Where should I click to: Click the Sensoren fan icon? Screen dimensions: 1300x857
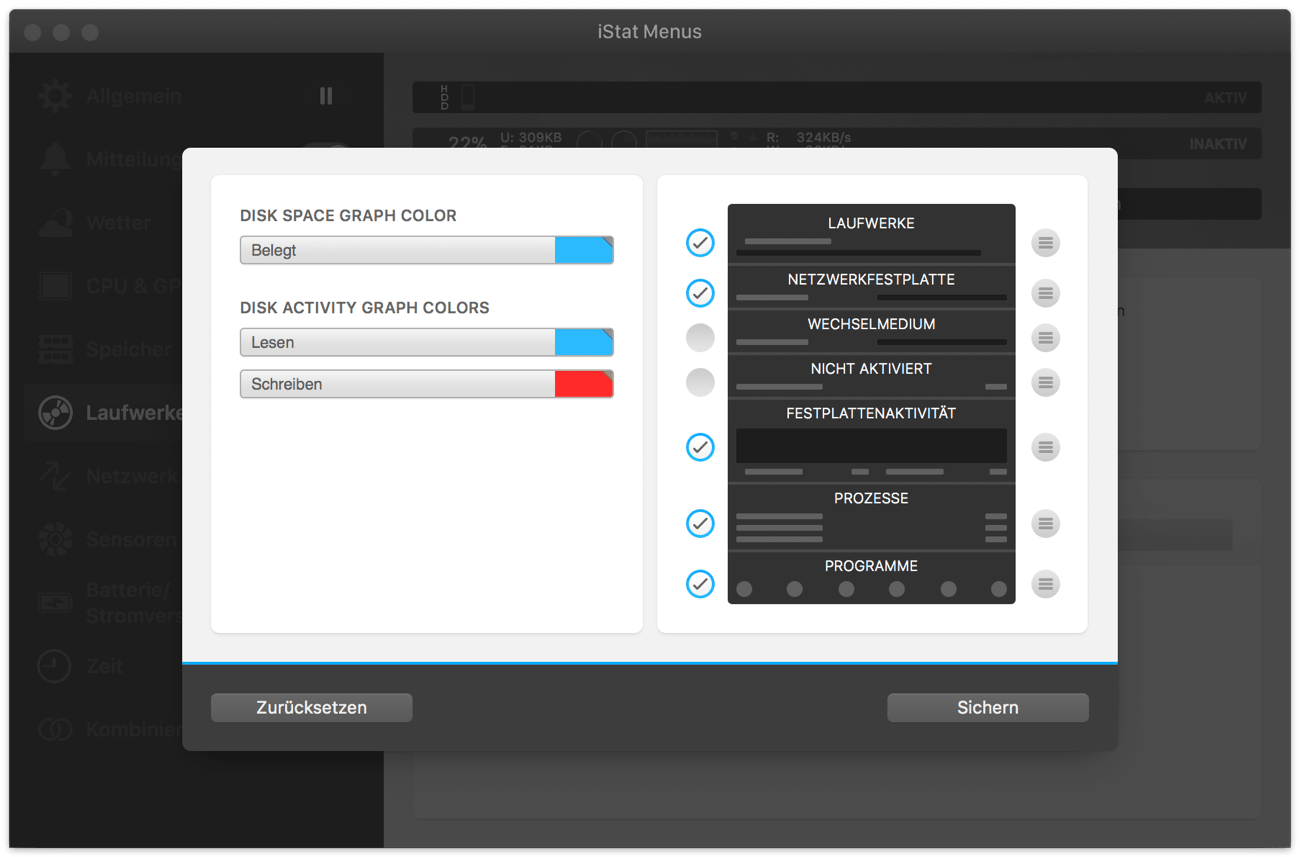click(x=55, y=539)
